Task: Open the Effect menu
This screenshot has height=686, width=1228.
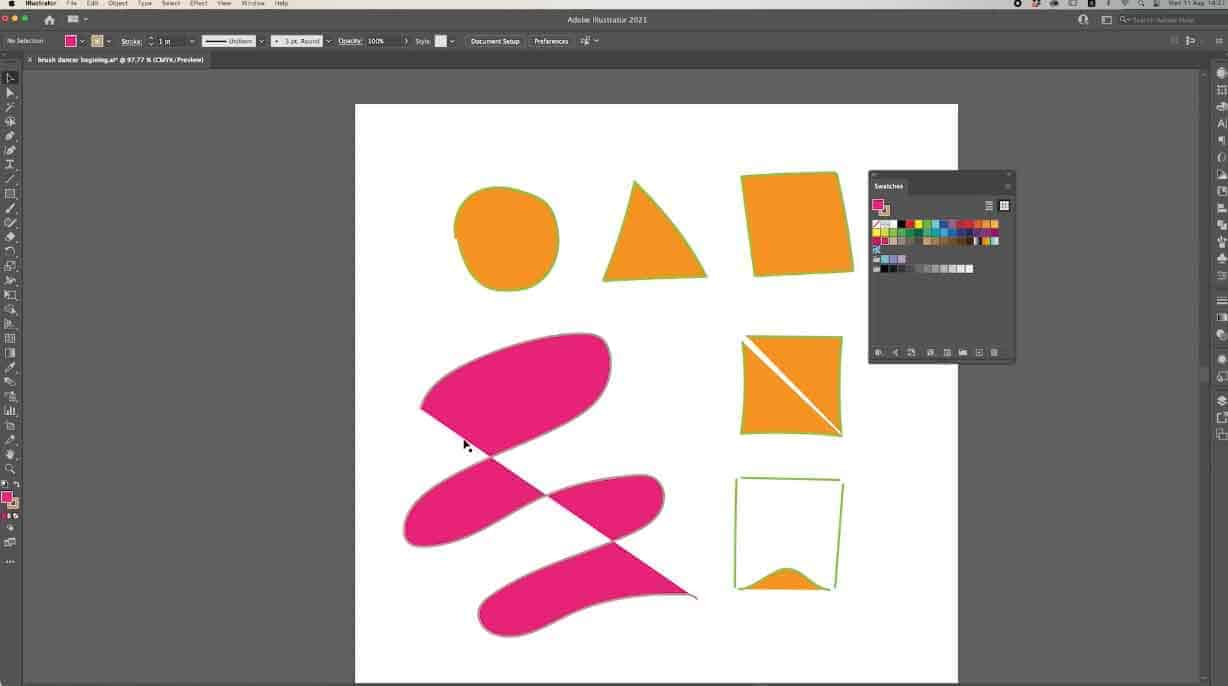Action: 198,4
